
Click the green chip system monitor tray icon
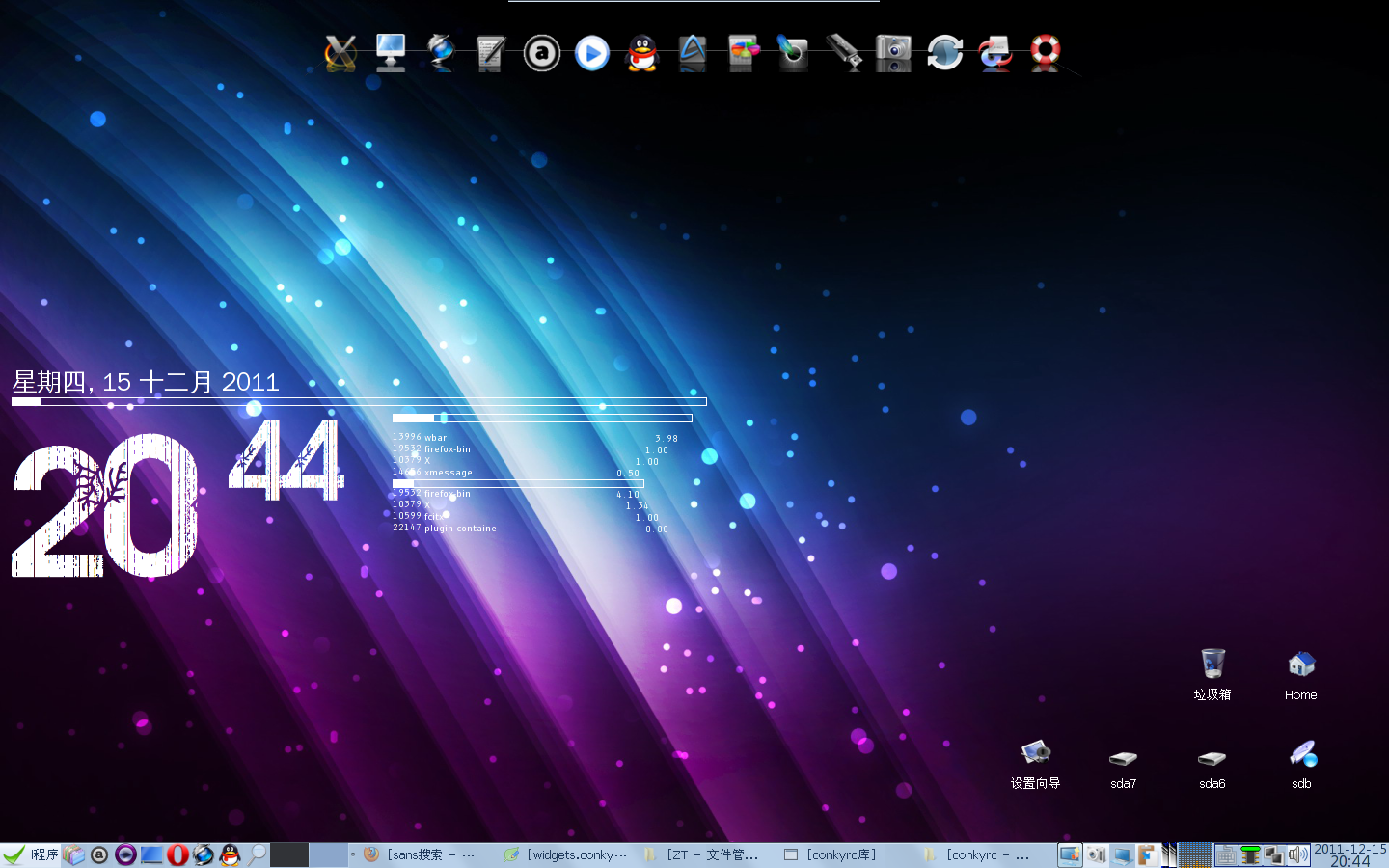point(1250,854)
